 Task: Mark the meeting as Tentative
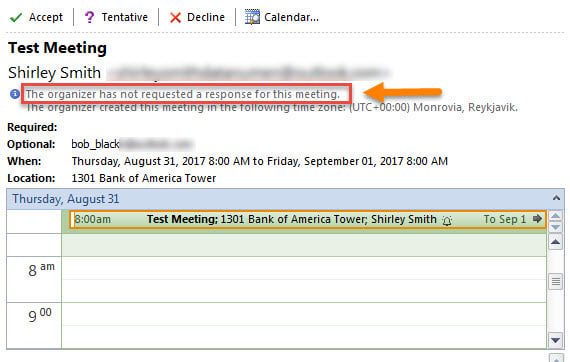coord(116,17)
